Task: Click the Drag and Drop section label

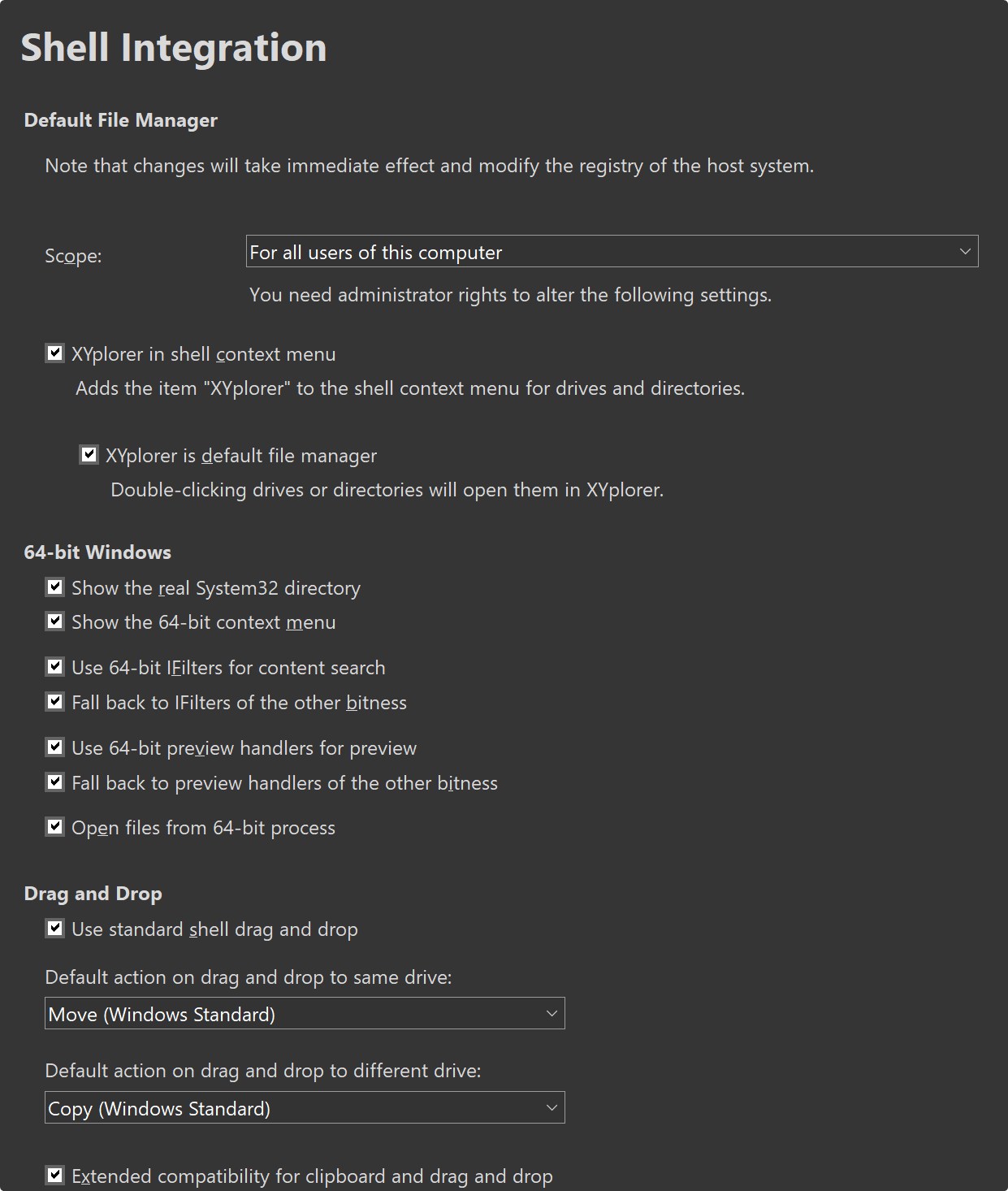Action: [93, 894]
